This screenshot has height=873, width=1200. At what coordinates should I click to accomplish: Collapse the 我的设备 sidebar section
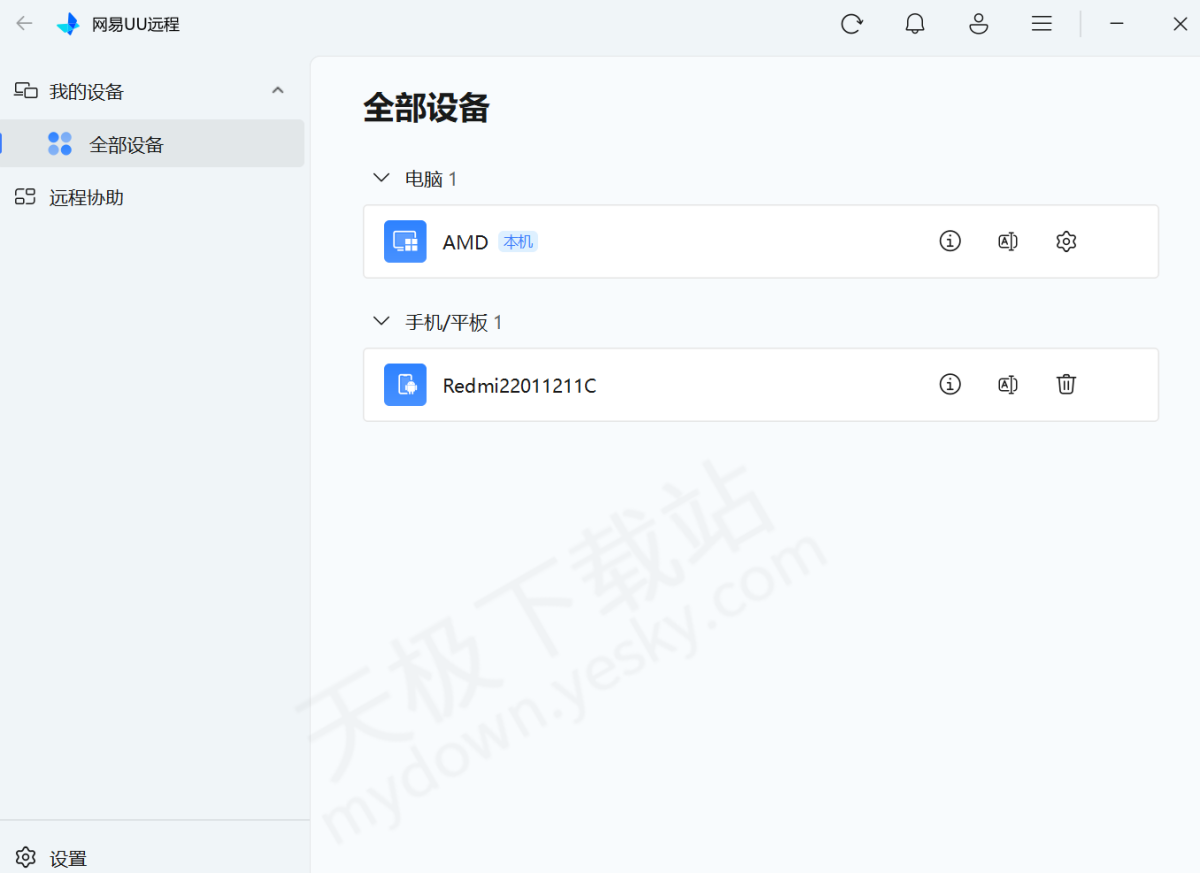point(278,91)
